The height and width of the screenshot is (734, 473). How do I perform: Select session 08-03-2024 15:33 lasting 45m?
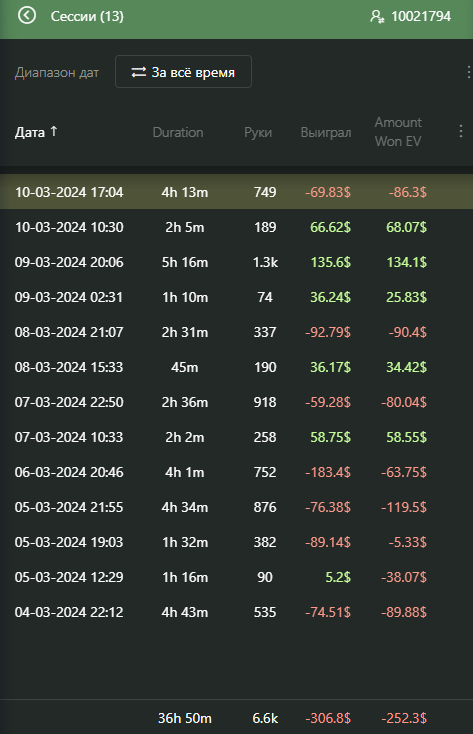point(236,367)
